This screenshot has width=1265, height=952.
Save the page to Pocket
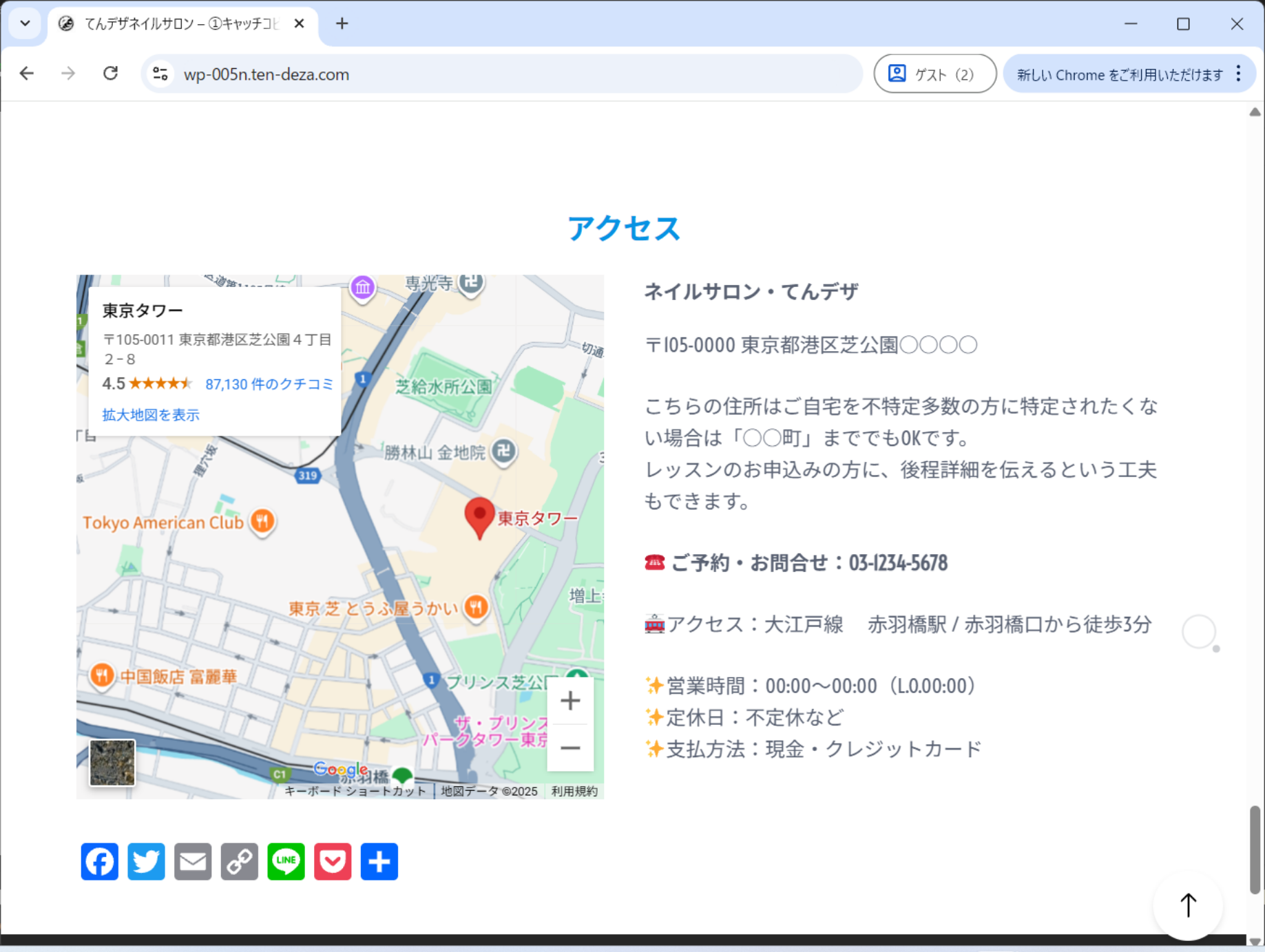[333, 861]
